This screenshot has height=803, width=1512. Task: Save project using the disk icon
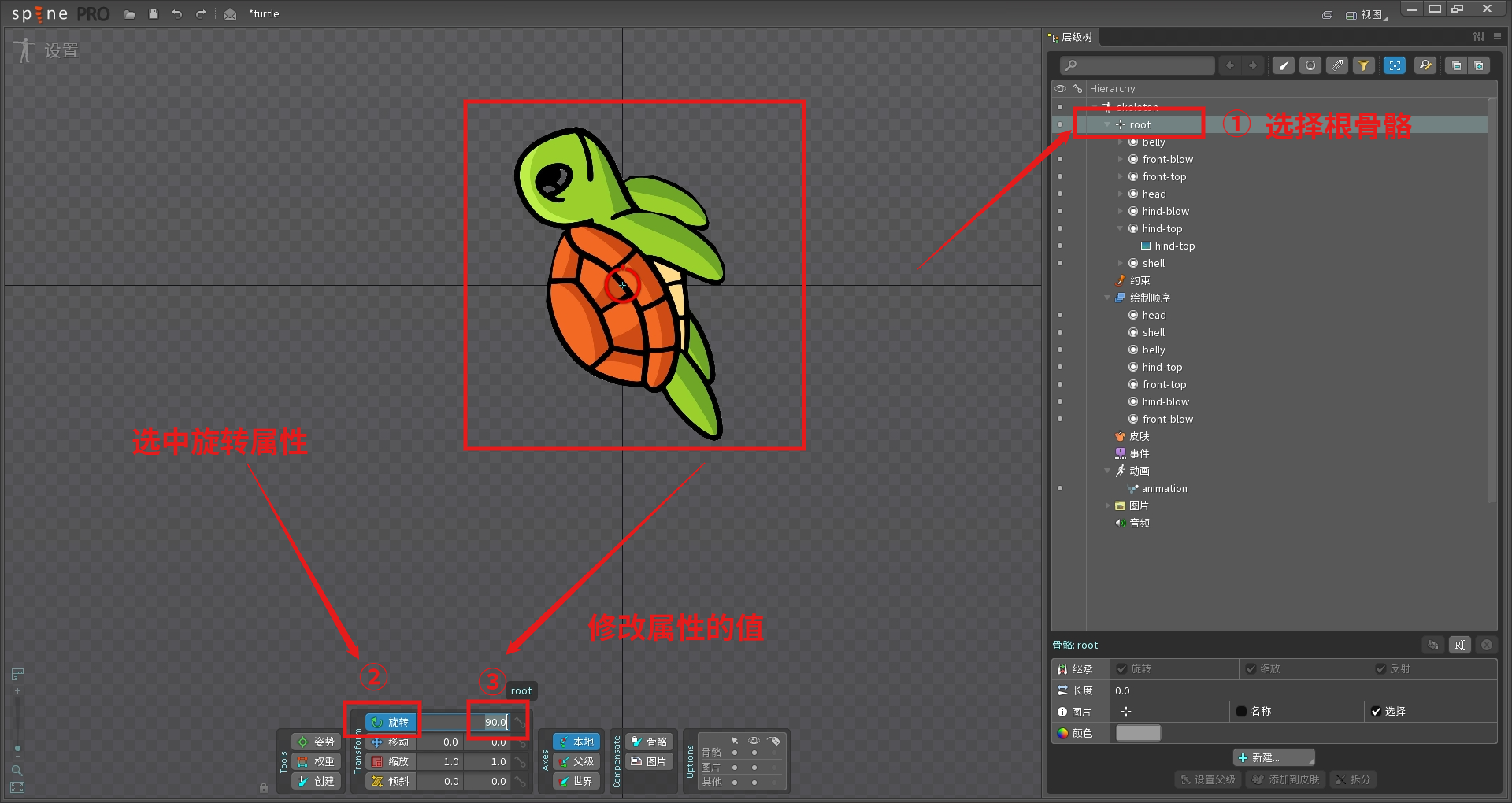click(x=154, y=14)
